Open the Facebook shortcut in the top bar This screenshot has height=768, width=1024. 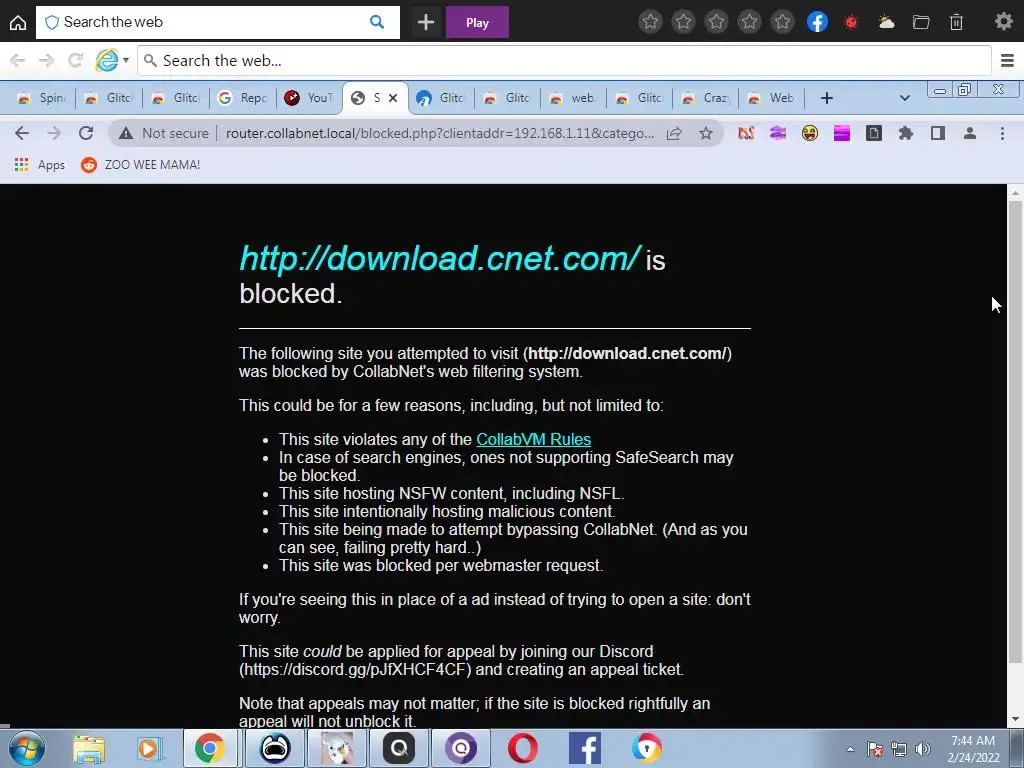(817, 22)
